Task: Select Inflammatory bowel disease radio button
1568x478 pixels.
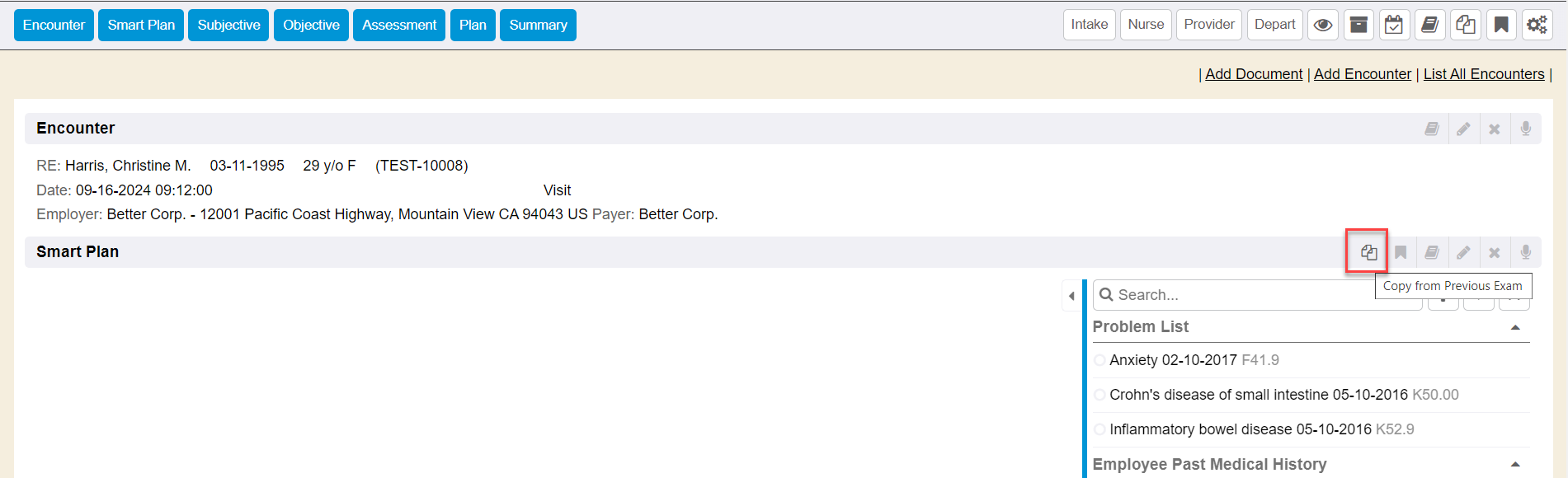Action: [x=1099, y=429]
